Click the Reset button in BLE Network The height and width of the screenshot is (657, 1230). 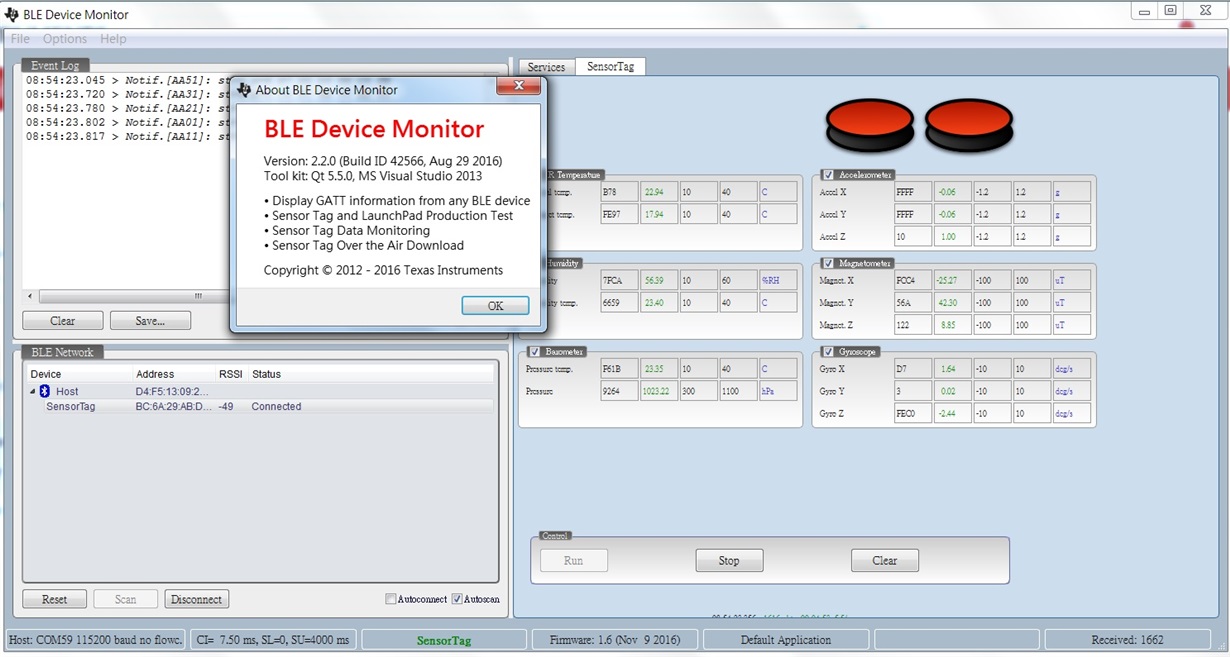54,599
